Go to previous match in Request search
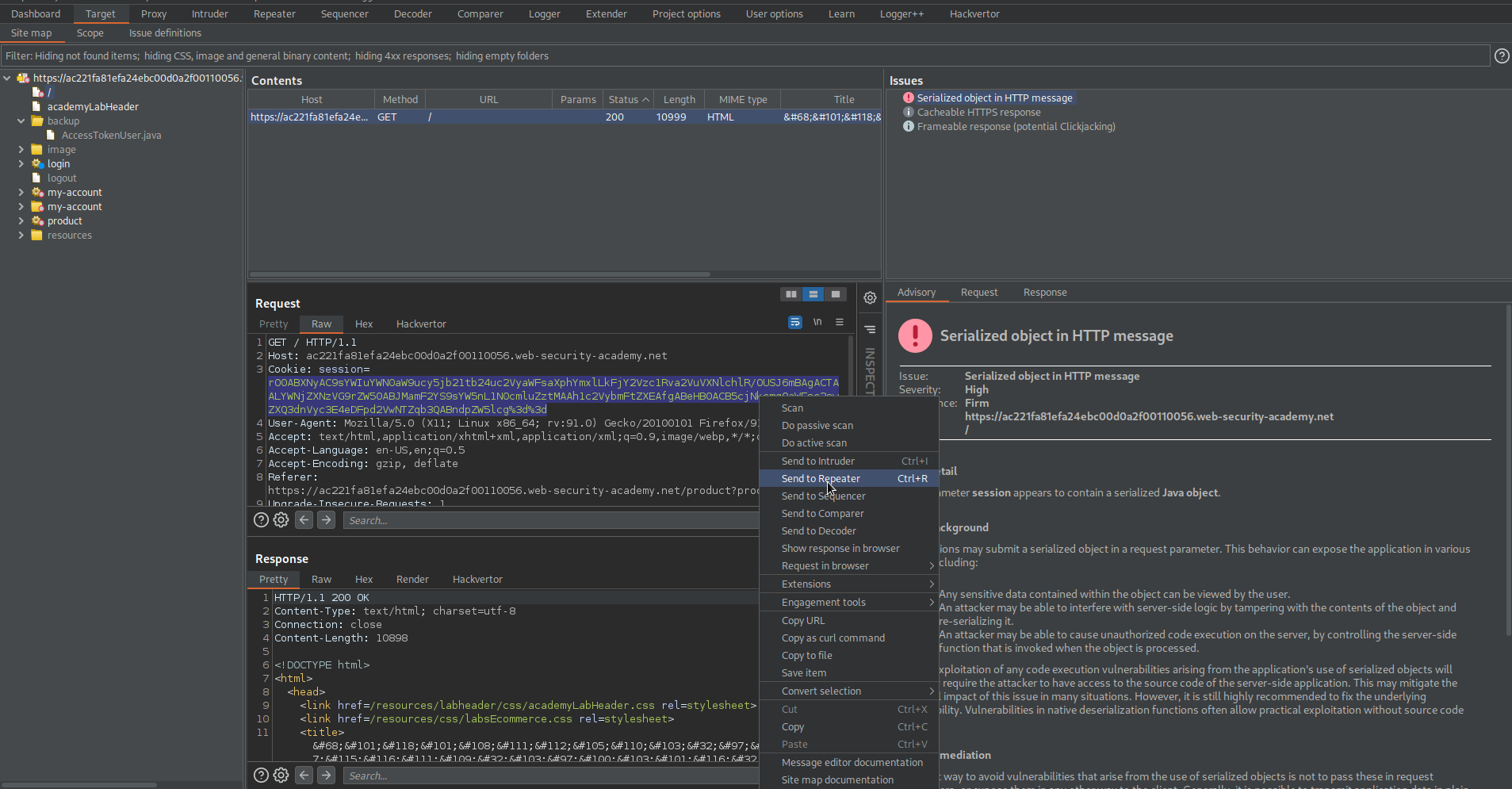Screen dimensions: 1512x789 click(x=304, y=520)
